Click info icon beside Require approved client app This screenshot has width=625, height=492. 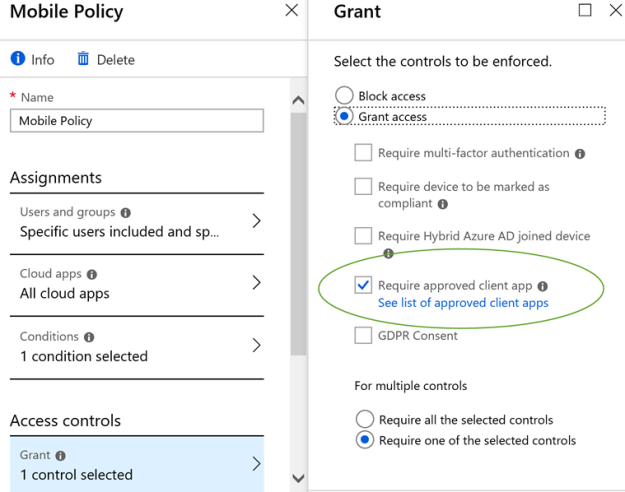[543, 286]
